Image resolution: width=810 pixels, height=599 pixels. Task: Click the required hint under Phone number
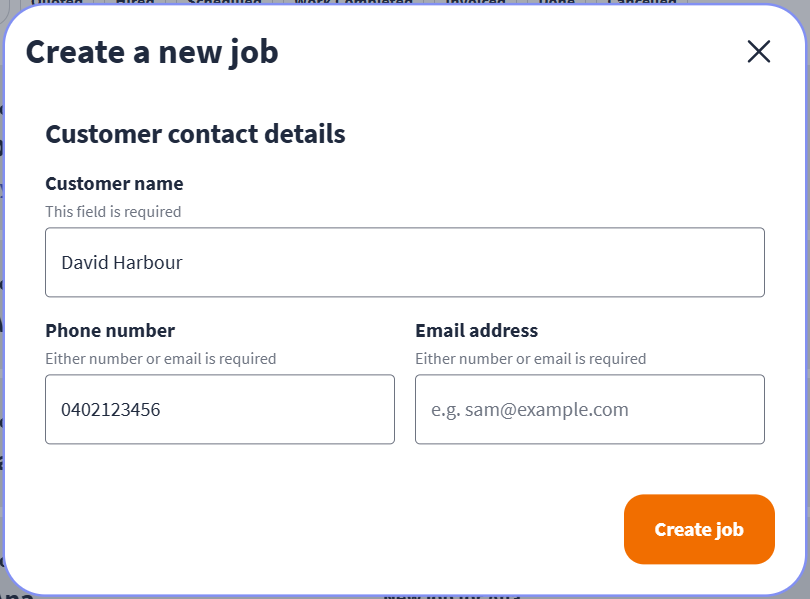point(160,358)
